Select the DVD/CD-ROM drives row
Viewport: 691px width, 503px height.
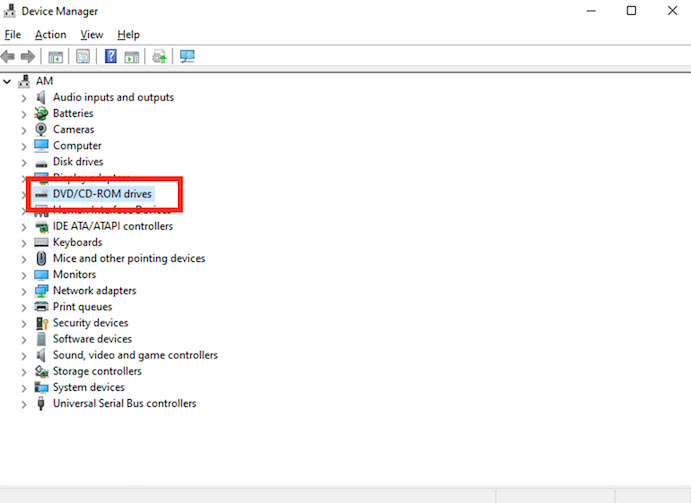point(93,194)
